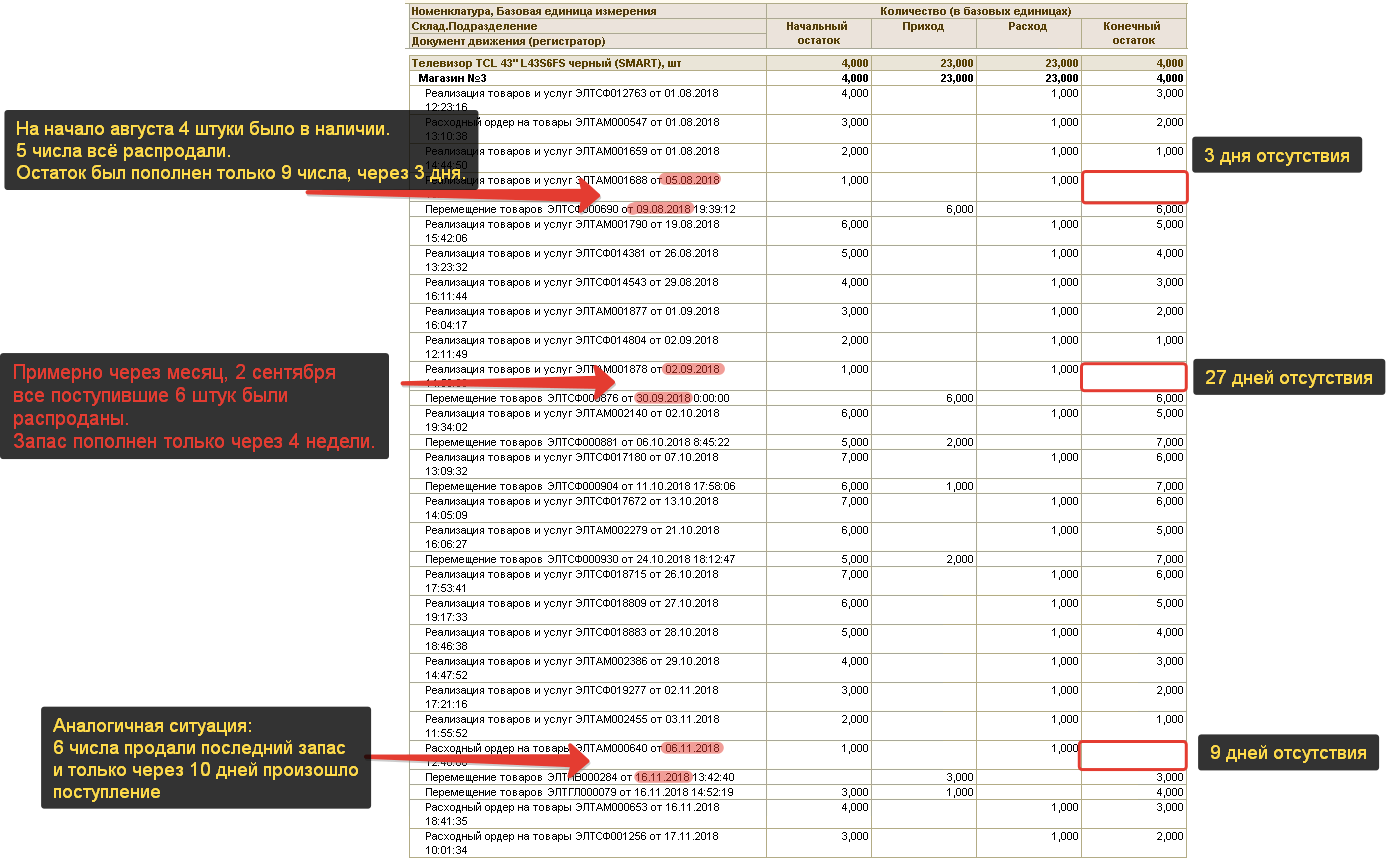Open 'Перемещение товаров' ЭЛТСФ000881 от 06.10.2018
The width and height of the screenshot is (1396, 858).
click(577, 442)
